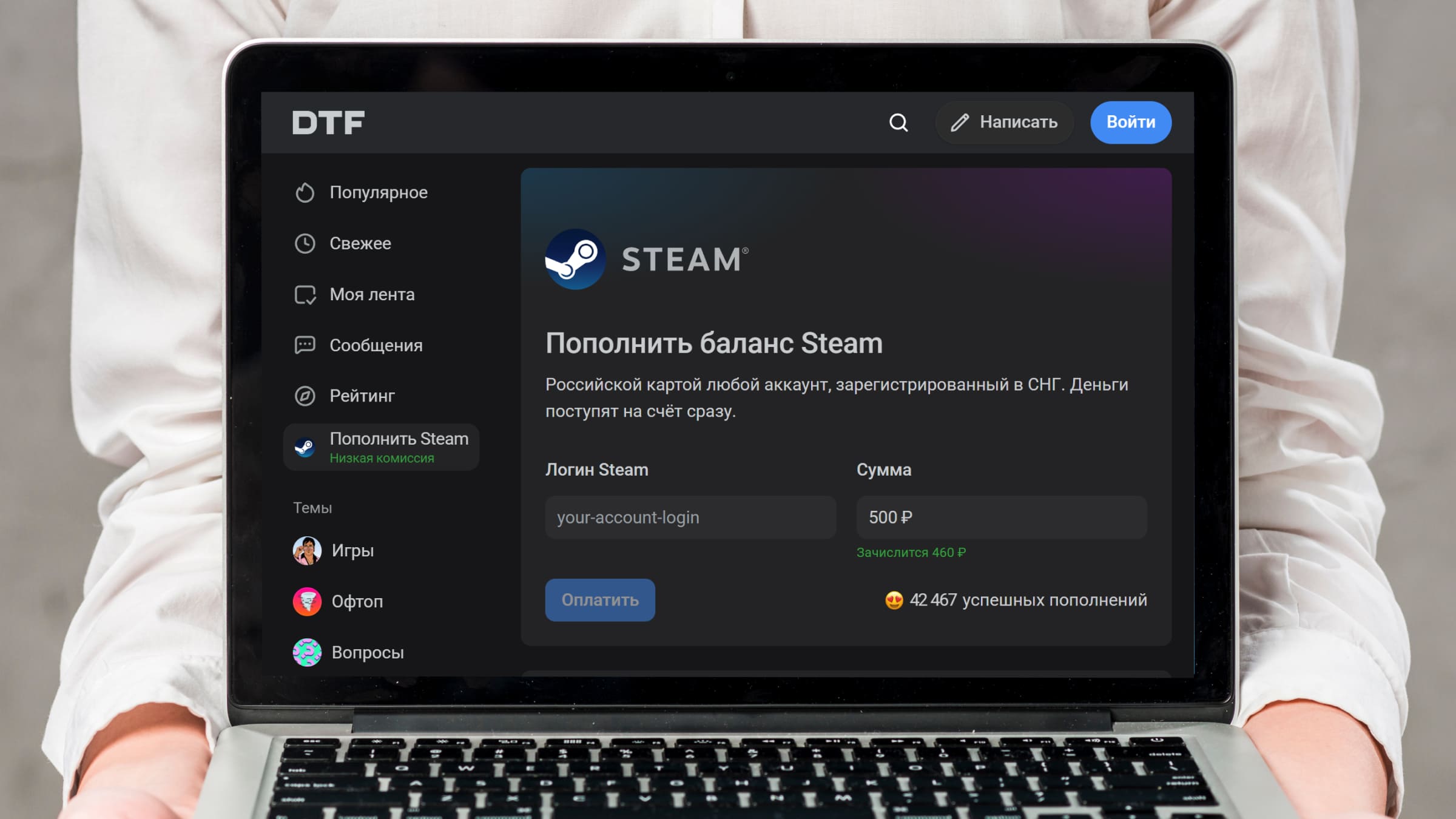Select the Популярное flame icon
The height and width of the screenshot is (819, 1456).
coord(306,192)
